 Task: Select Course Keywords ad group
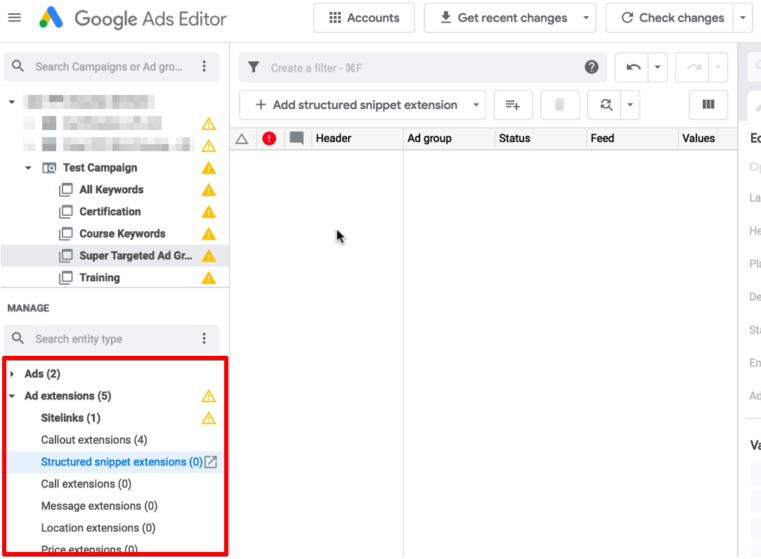[x=122, y=234]
